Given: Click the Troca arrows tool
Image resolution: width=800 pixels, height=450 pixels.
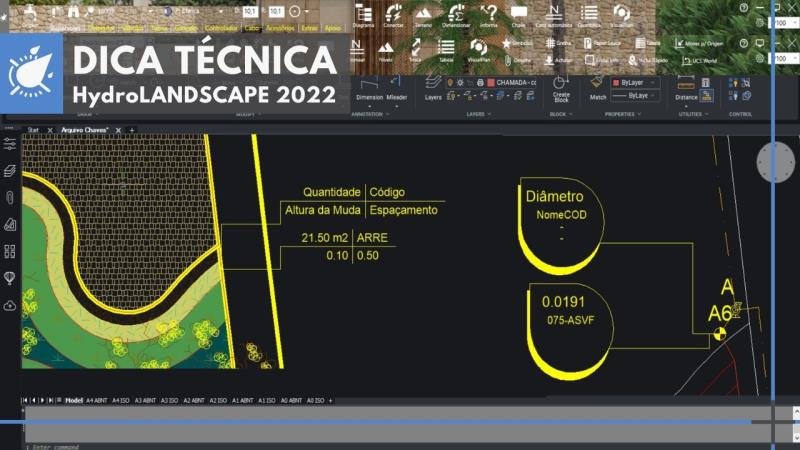Looking at the screenshot, I should coord(415,51).
